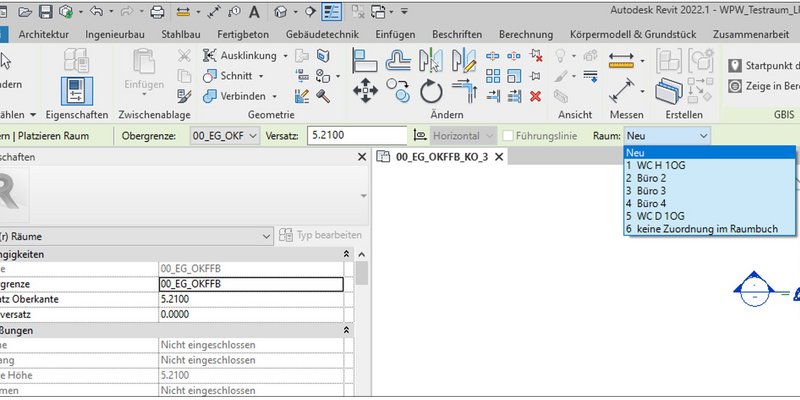800x400 pixels.
Task: Click the Undo arrow in Quick Access toolbar
Action: tap(96, 12)
